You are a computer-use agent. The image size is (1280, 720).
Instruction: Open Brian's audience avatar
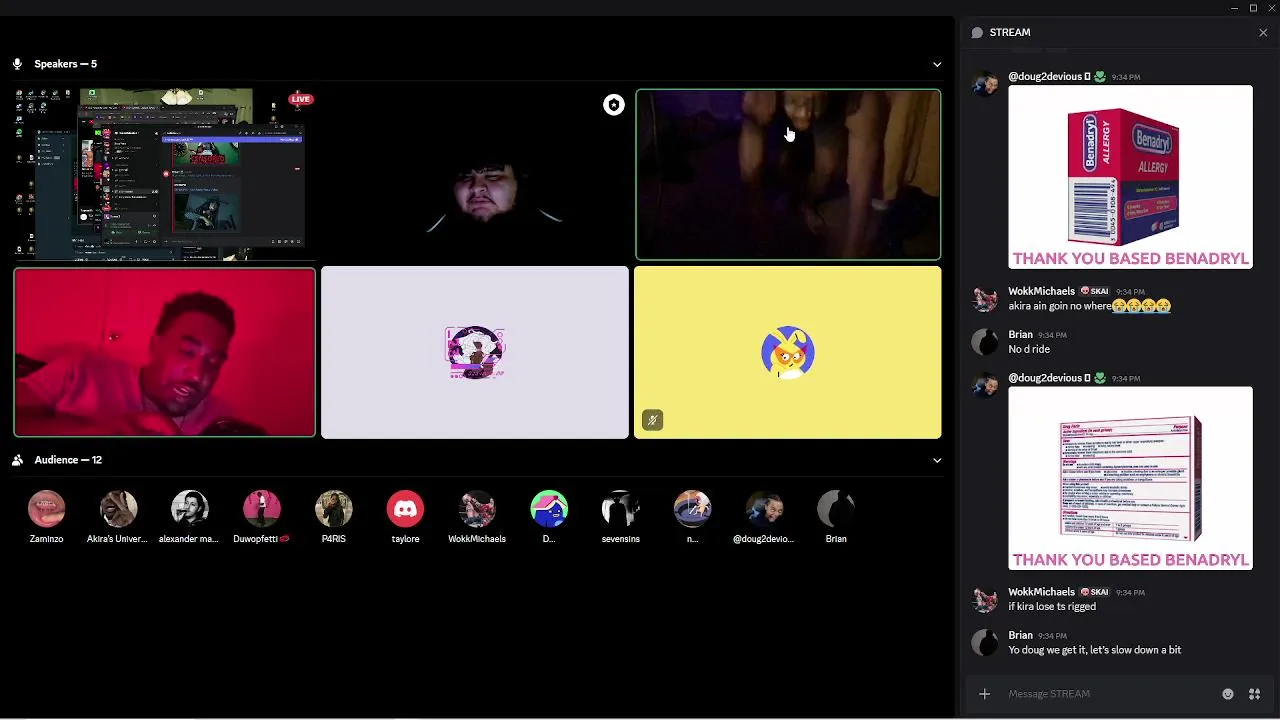[x=836, y=509]
